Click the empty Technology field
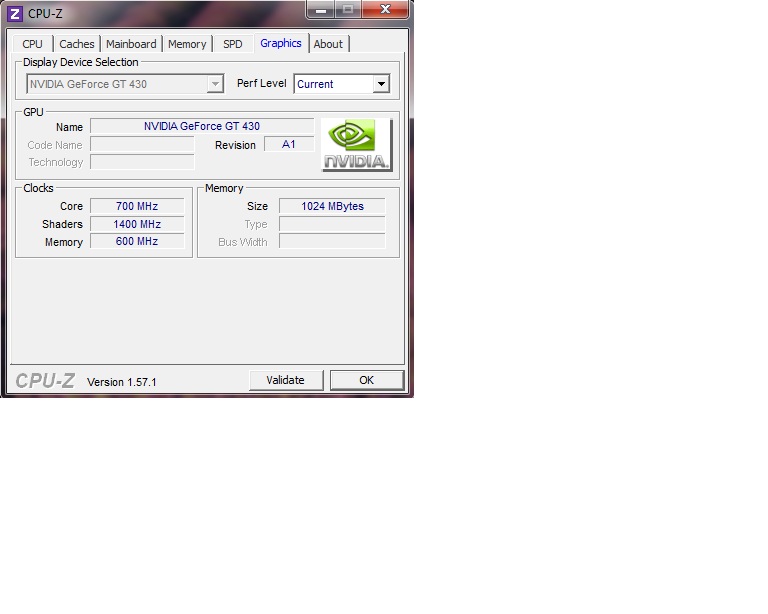 coord(142,162)
